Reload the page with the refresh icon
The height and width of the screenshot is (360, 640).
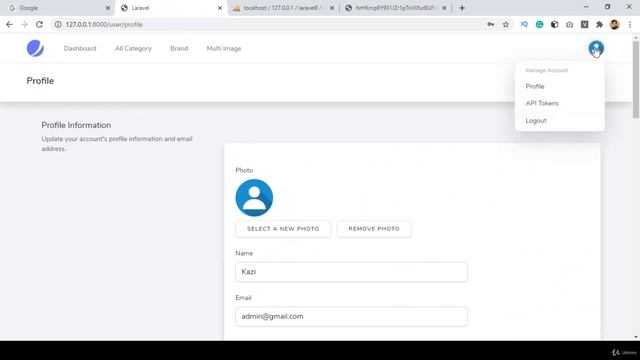pos(39,24)
